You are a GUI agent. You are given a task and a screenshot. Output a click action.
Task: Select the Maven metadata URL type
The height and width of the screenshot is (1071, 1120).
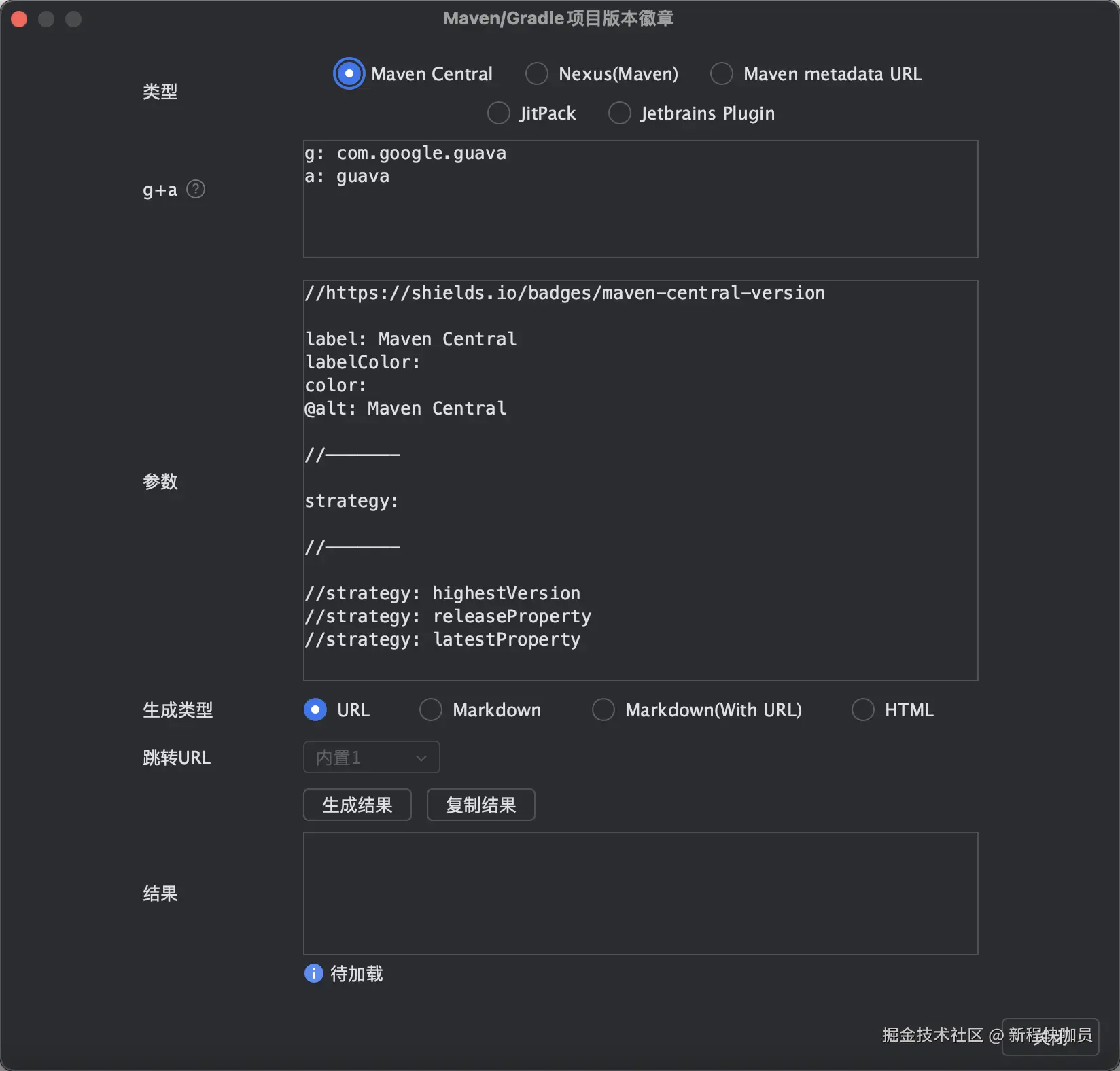722,73
